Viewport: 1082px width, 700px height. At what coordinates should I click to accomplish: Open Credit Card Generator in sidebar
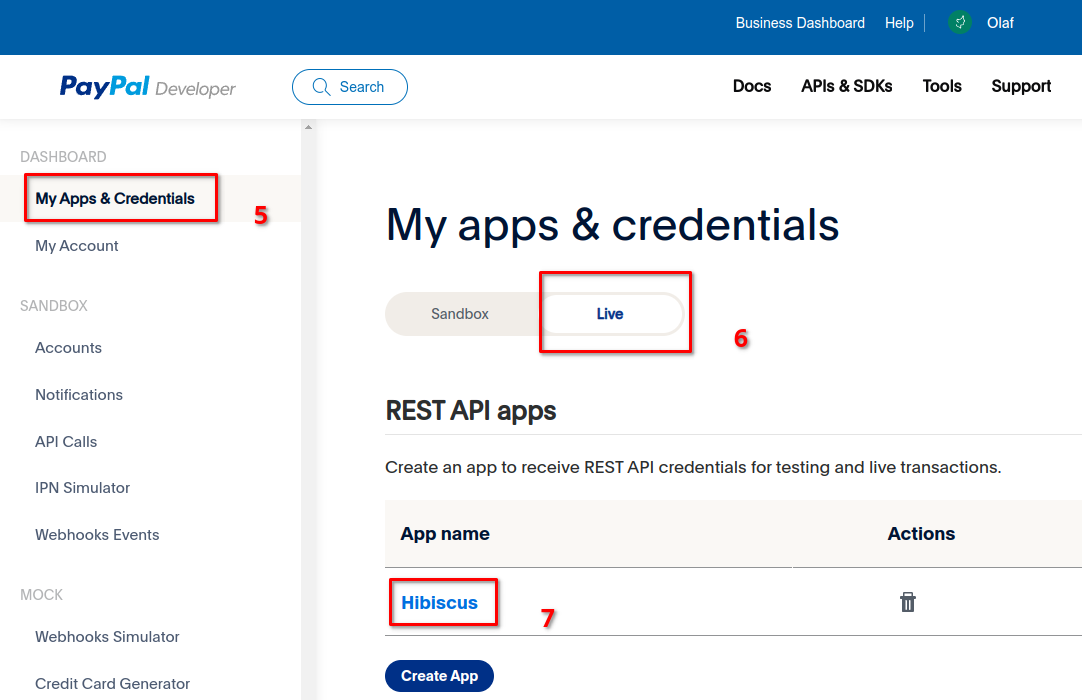pyautogui.click(x=112, y=683)
